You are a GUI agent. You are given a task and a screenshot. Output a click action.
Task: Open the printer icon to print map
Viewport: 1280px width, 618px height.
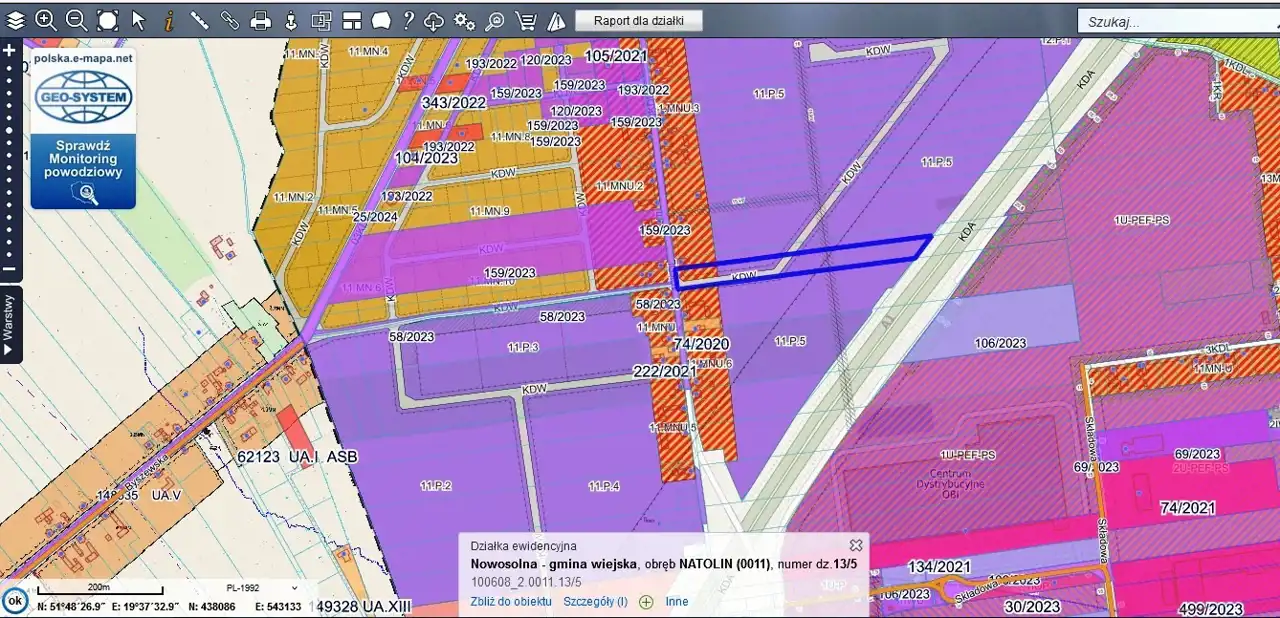point(260,20)
